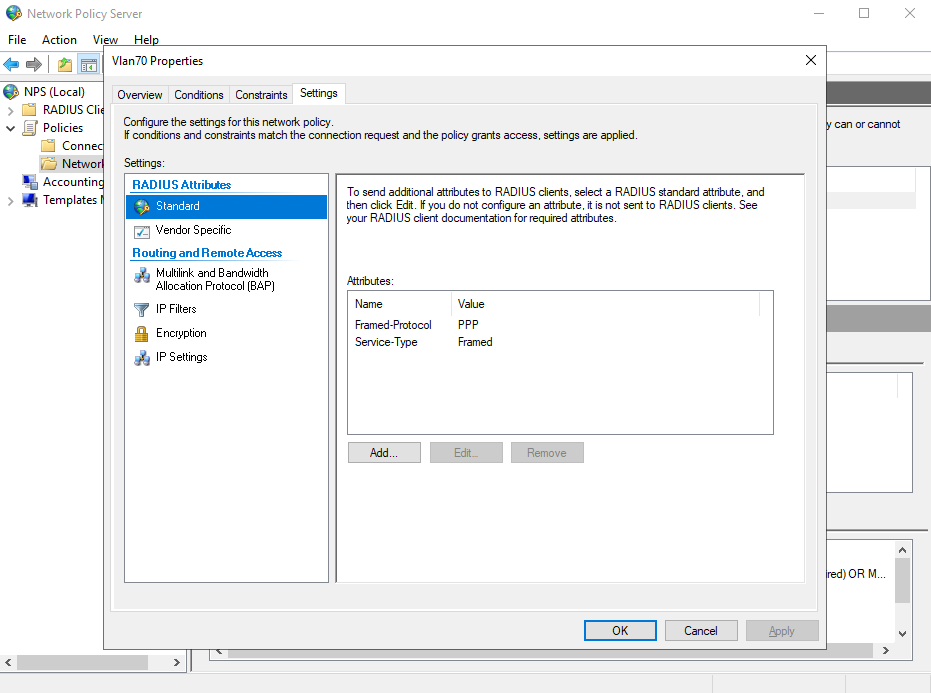
Task: Click the console tree horizontal scrollbar thumb
Action: pyautogui.click(x=83, y=662)
